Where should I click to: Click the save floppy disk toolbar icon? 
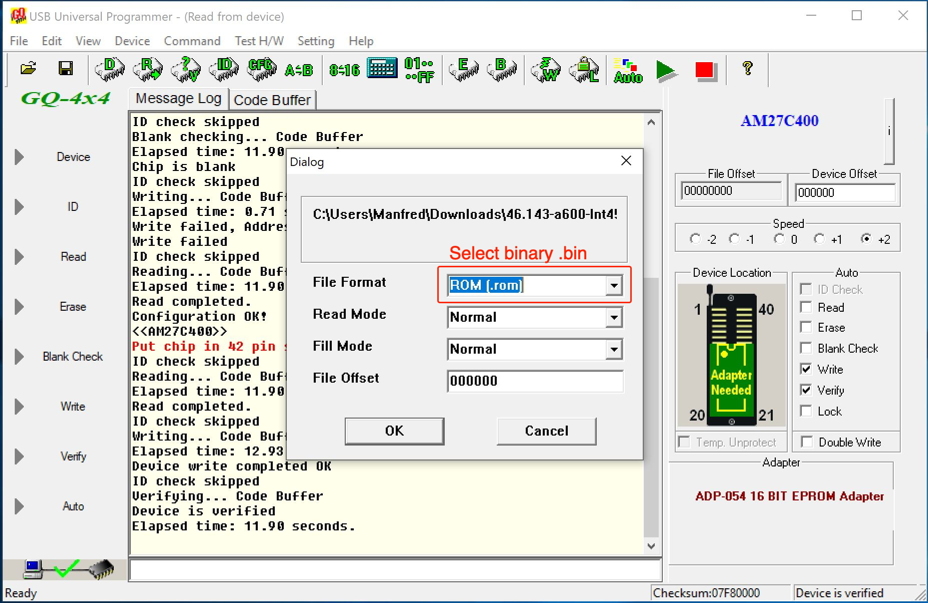click(x=65, y=69)
